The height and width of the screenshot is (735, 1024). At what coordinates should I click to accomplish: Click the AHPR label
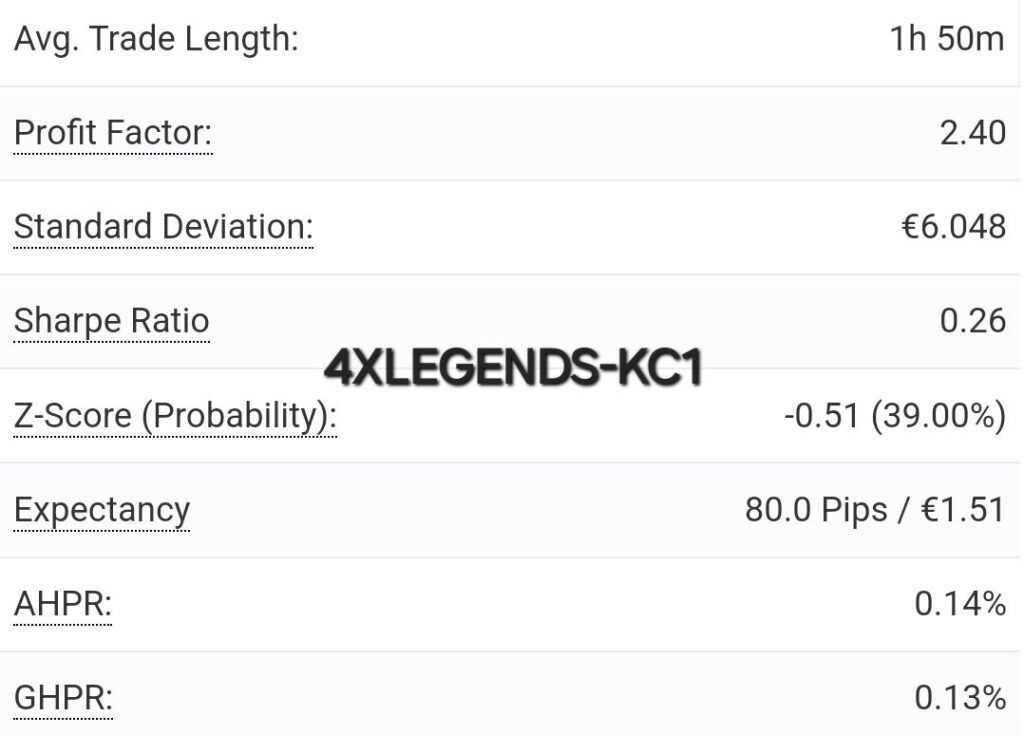coord(63,604)
